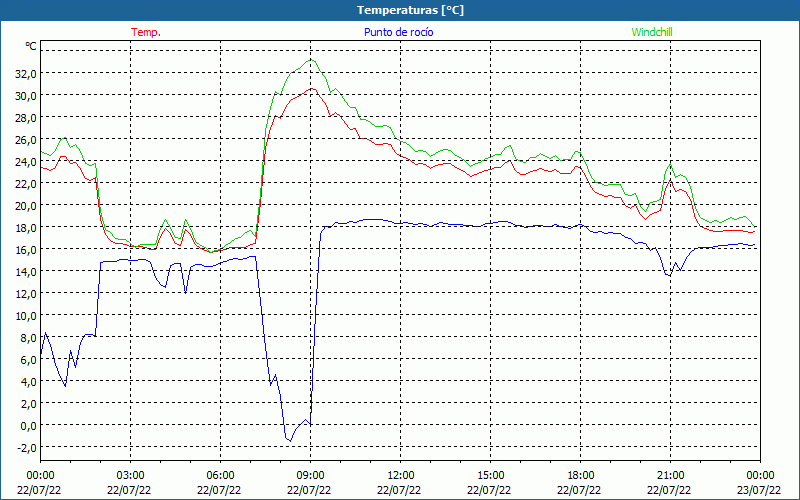The width and height of the screenshot is (800, 500).
Task: Click the 32,0 y-axis value
Action: coord(26,74)
